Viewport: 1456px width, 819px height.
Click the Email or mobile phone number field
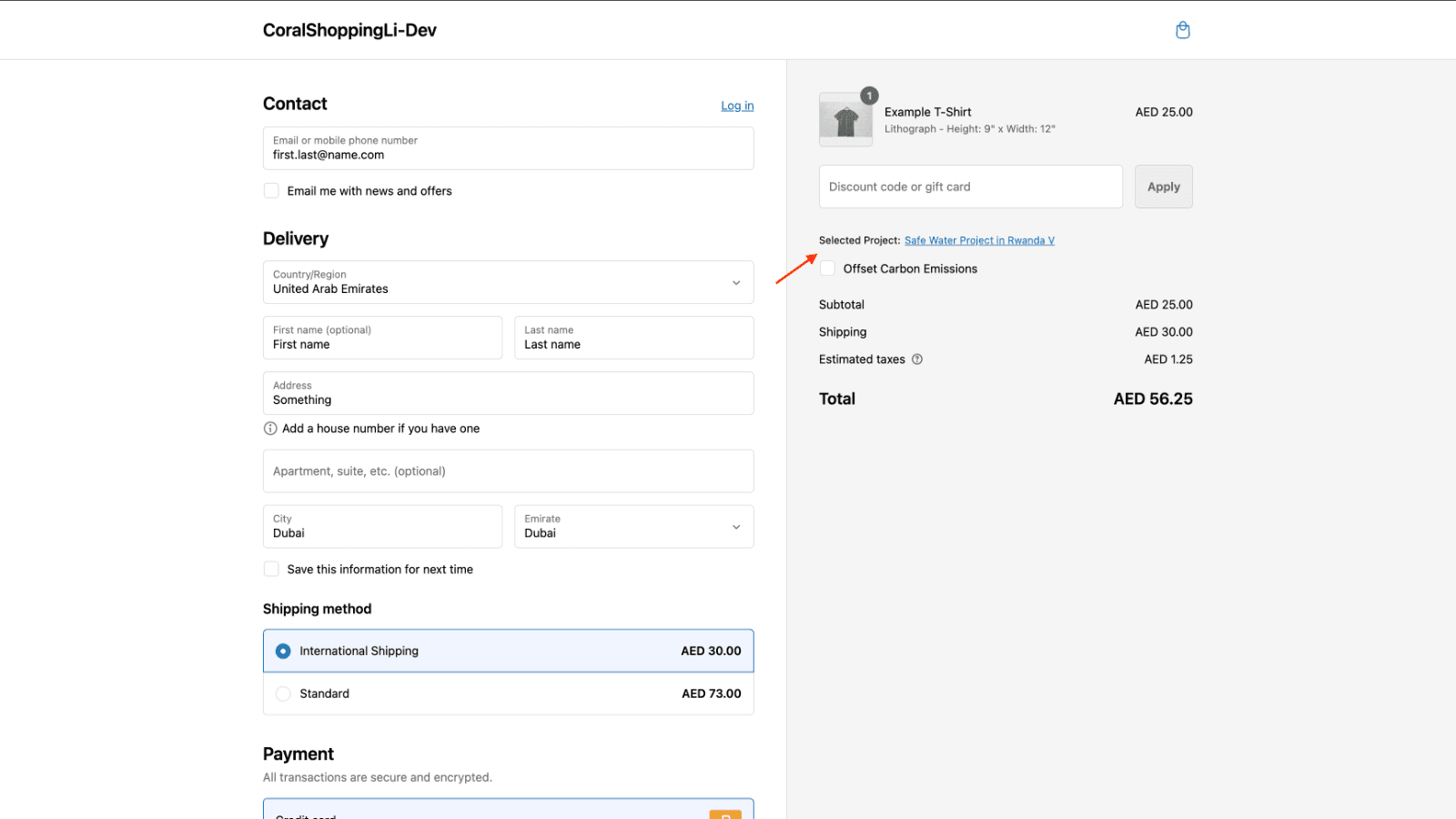click(508, 148)
